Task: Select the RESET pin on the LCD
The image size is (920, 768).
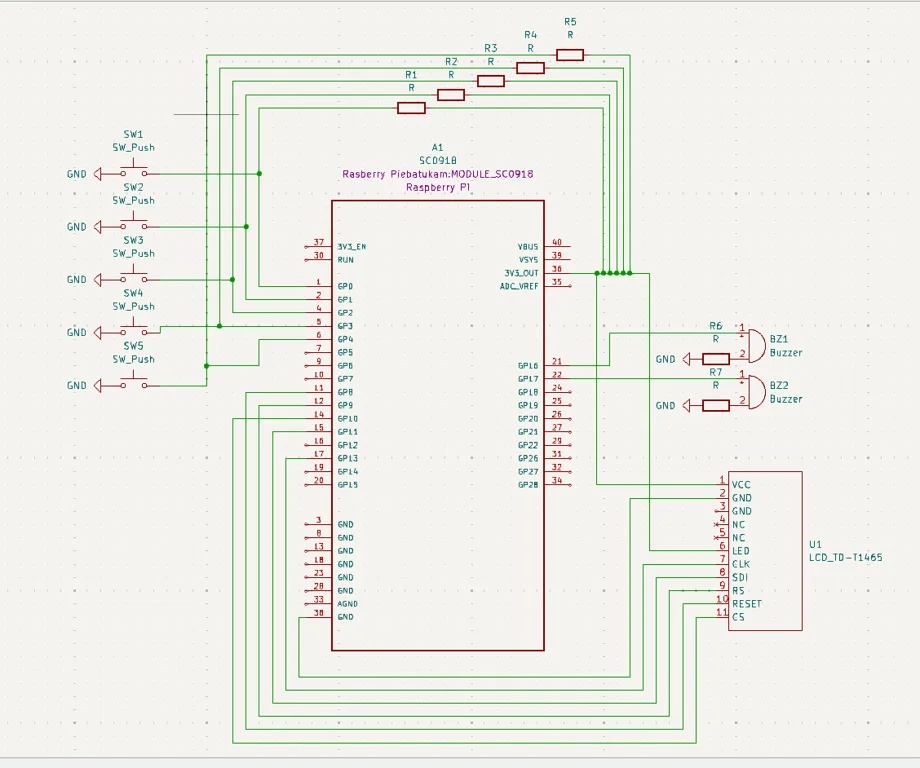Action: (x=748, y=603)
